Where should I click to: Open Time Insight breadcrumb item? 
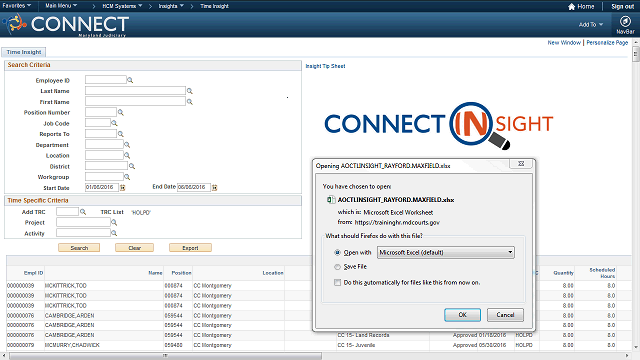pos(214,6)
